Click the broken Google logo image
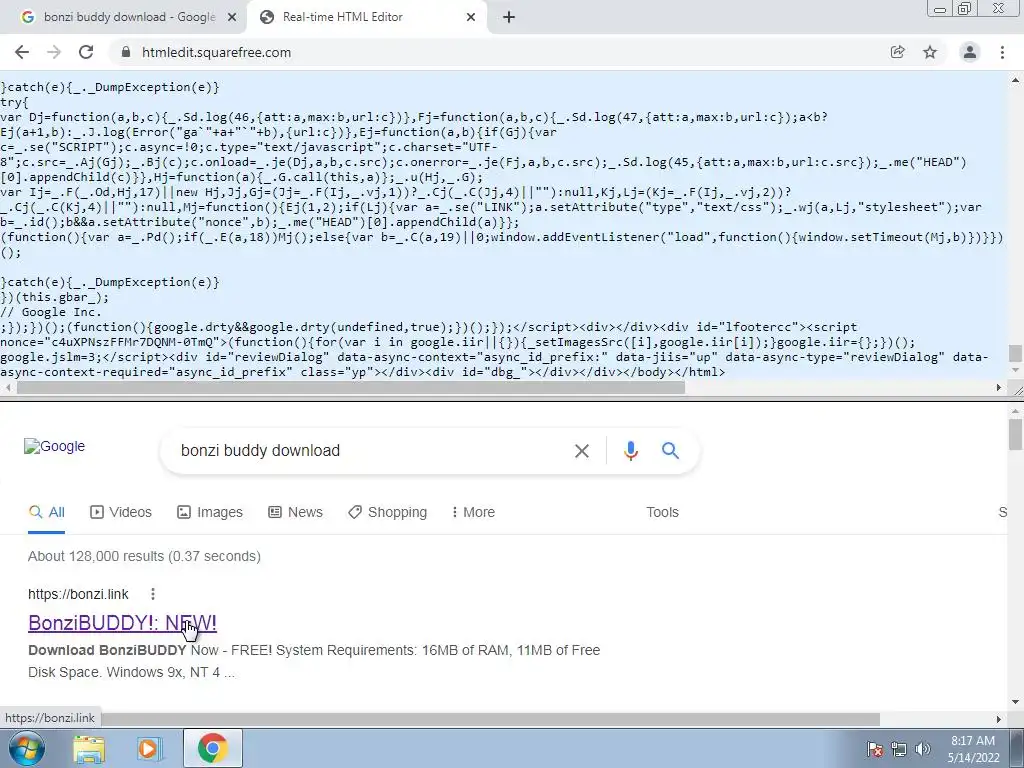 (x=54, y=447)
